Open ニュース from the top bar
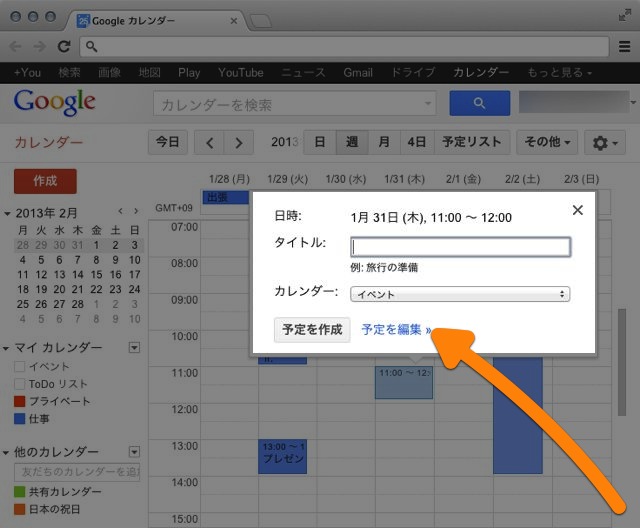Image resolution: width=640 pixels, height=528 pixels. (303, 73)
